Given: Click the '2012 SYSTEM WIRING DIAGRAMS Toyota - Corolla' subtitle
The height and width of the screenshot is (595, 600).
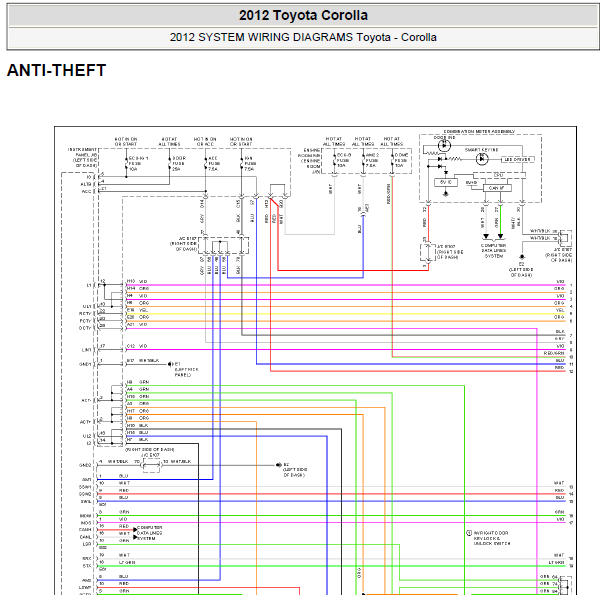Looking at the screenshot, I should pyautogui.click(x=303, y=37).
